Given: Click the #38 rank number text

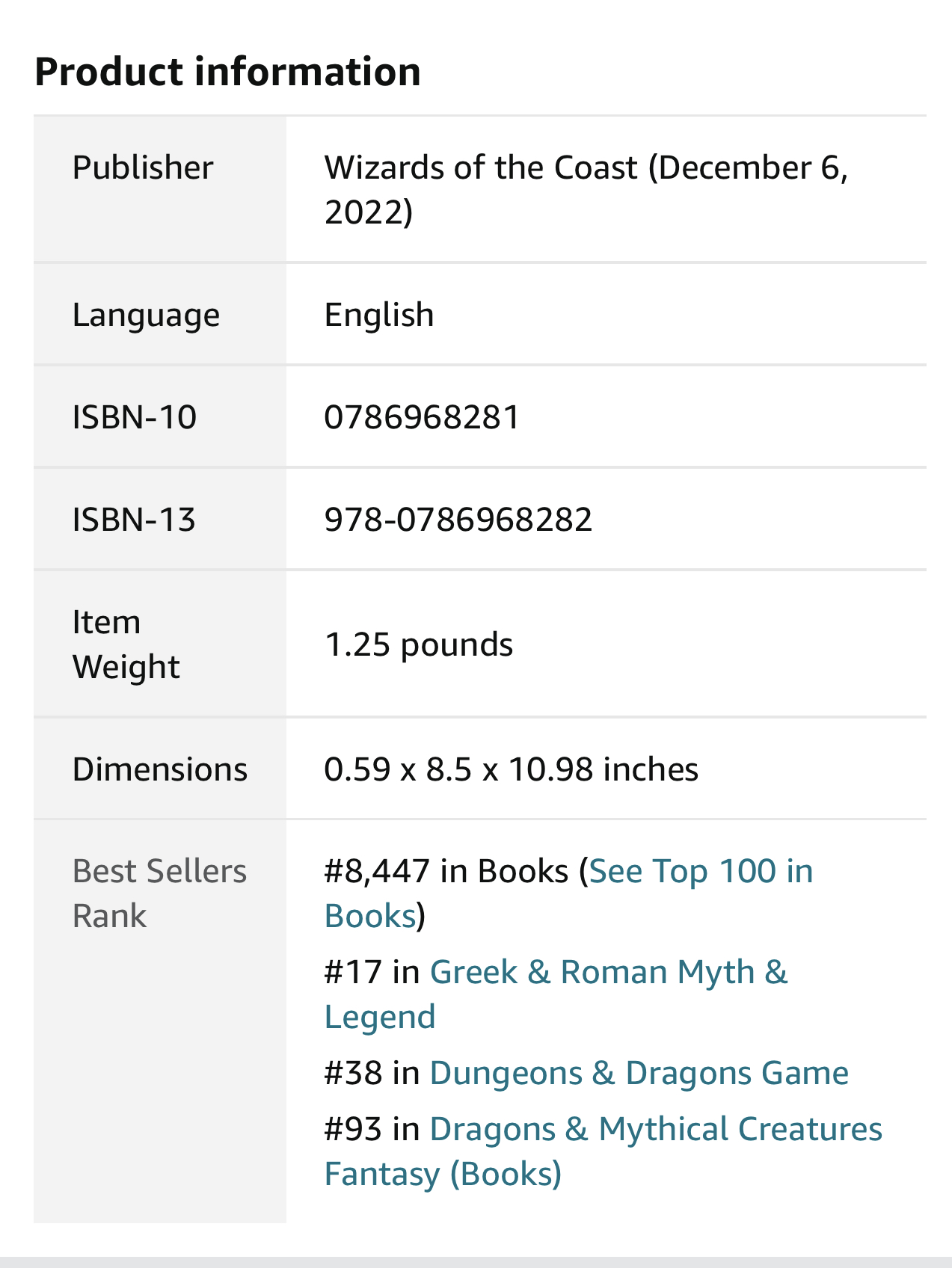Looking at the screenshot, I should click(353, 1074).
